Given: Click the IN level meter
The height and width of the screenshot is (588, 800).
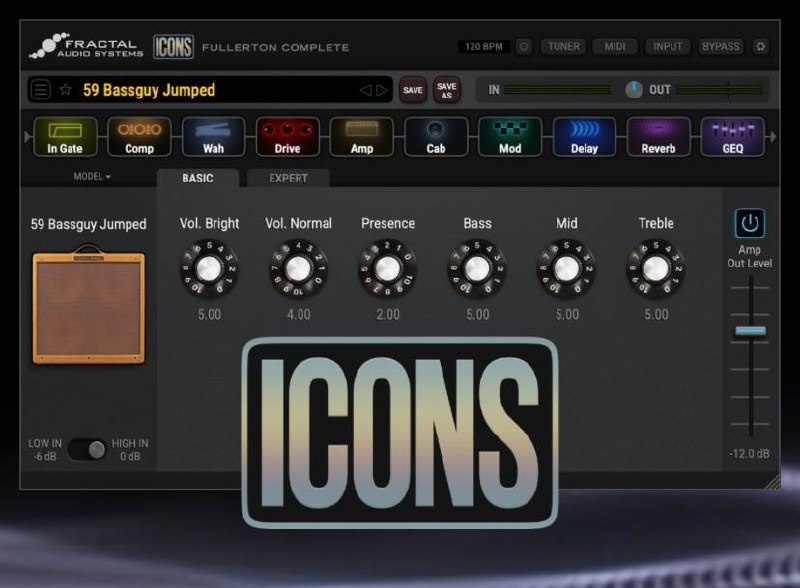Looking at the screenshot, I should (x=557, y=90).
